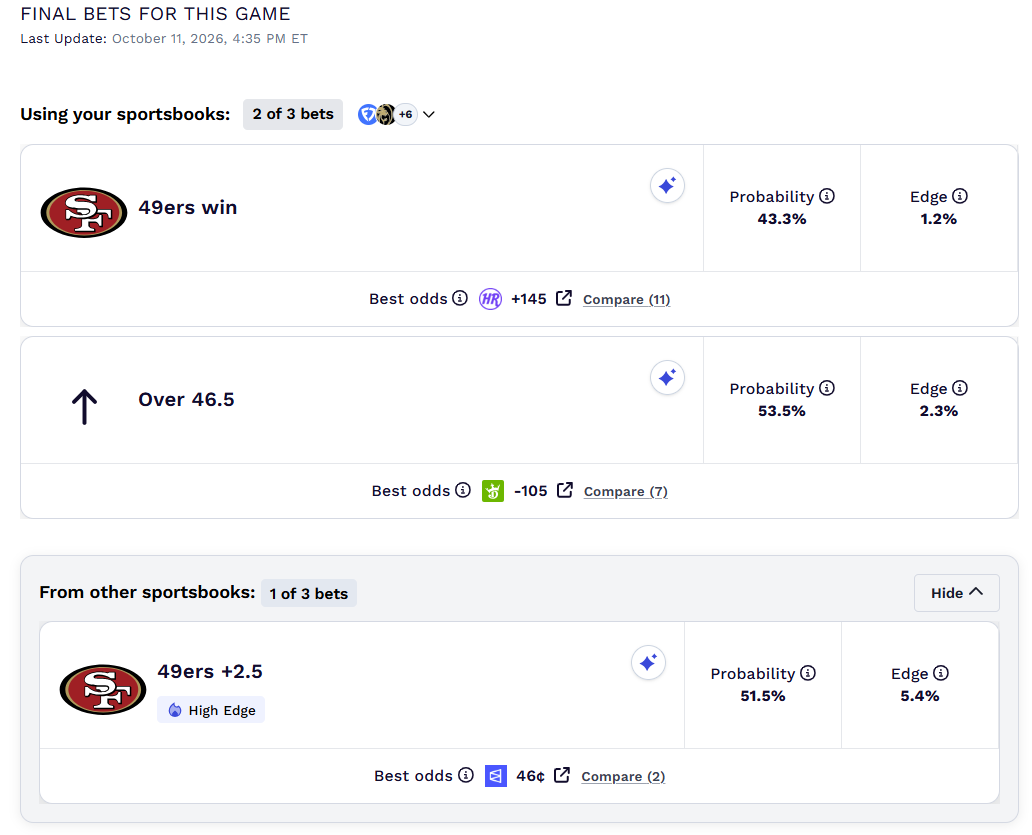Open Compare (11) odds link
Screen dimensions: 1032x835
pyautogui.click(x=627, y=299)
